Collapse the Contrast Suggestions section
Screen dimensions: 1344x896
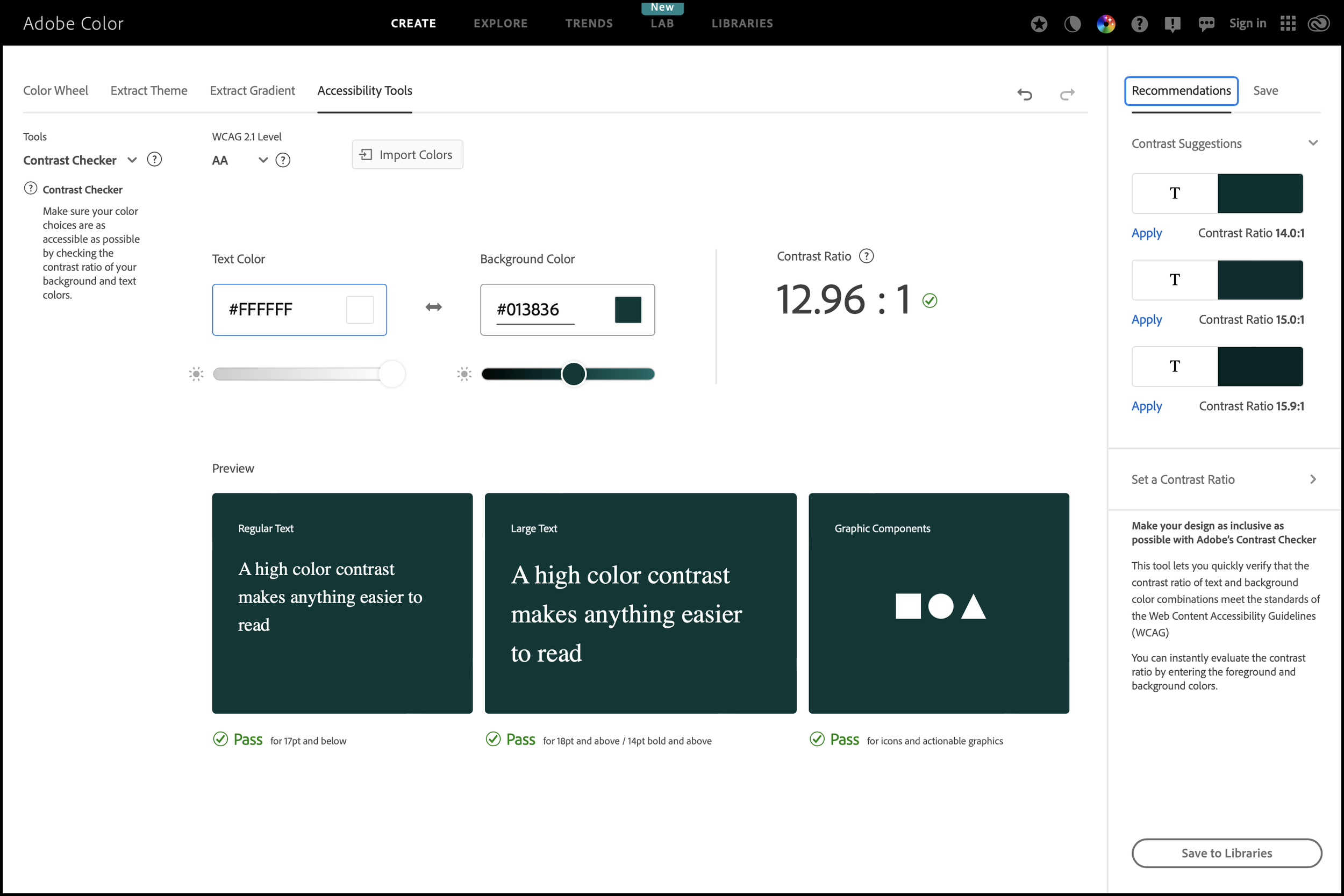point(1313,143)
